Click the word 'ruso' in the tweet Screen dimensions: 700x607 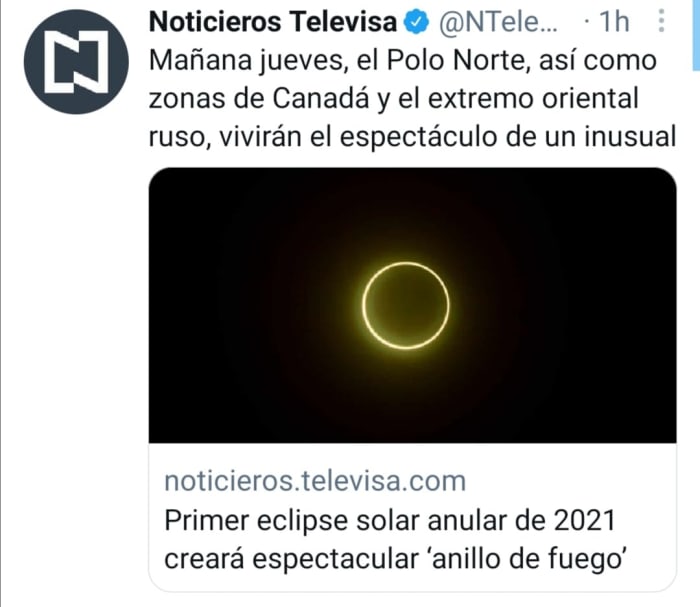click(x=176, y=138)
